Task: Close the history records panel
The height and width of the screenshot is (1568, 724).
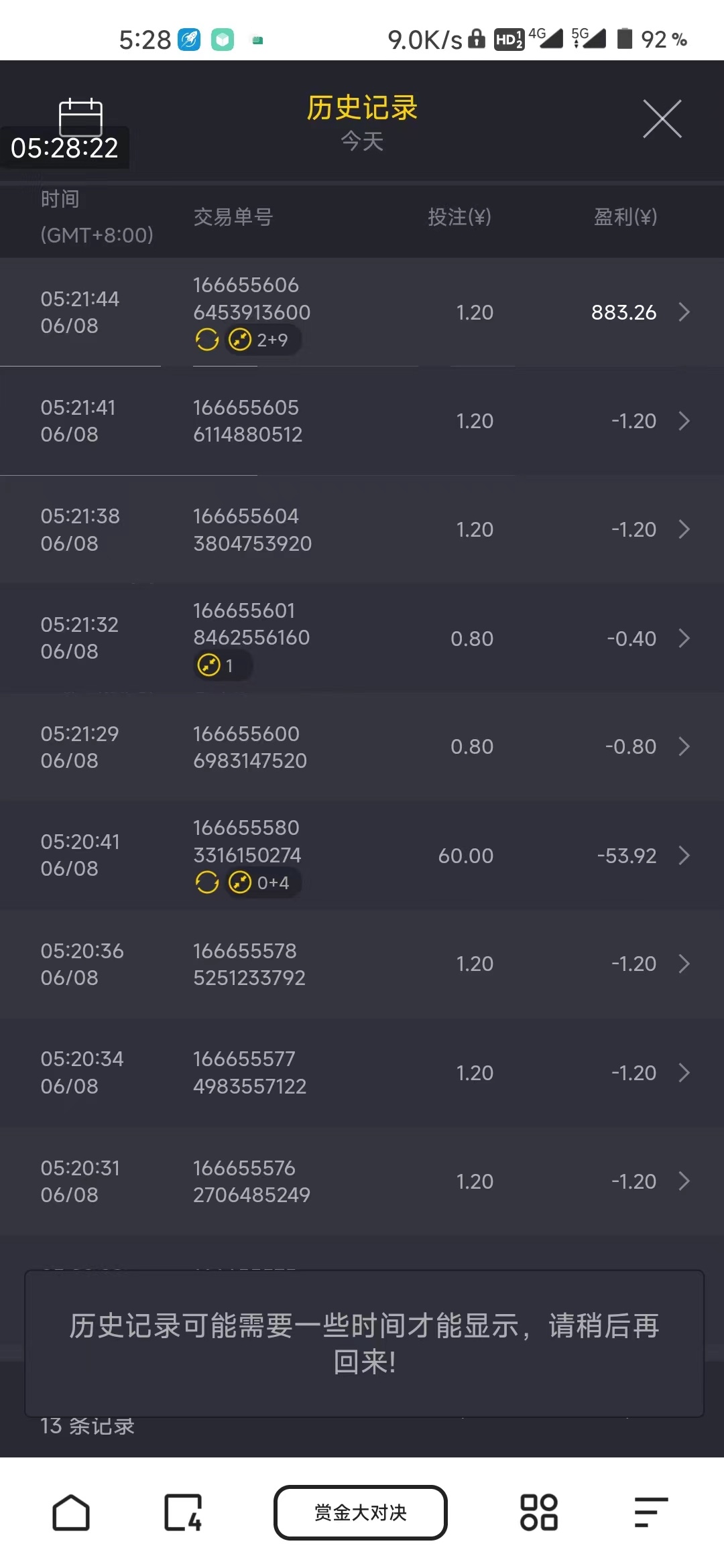Action: pos(662,119)
